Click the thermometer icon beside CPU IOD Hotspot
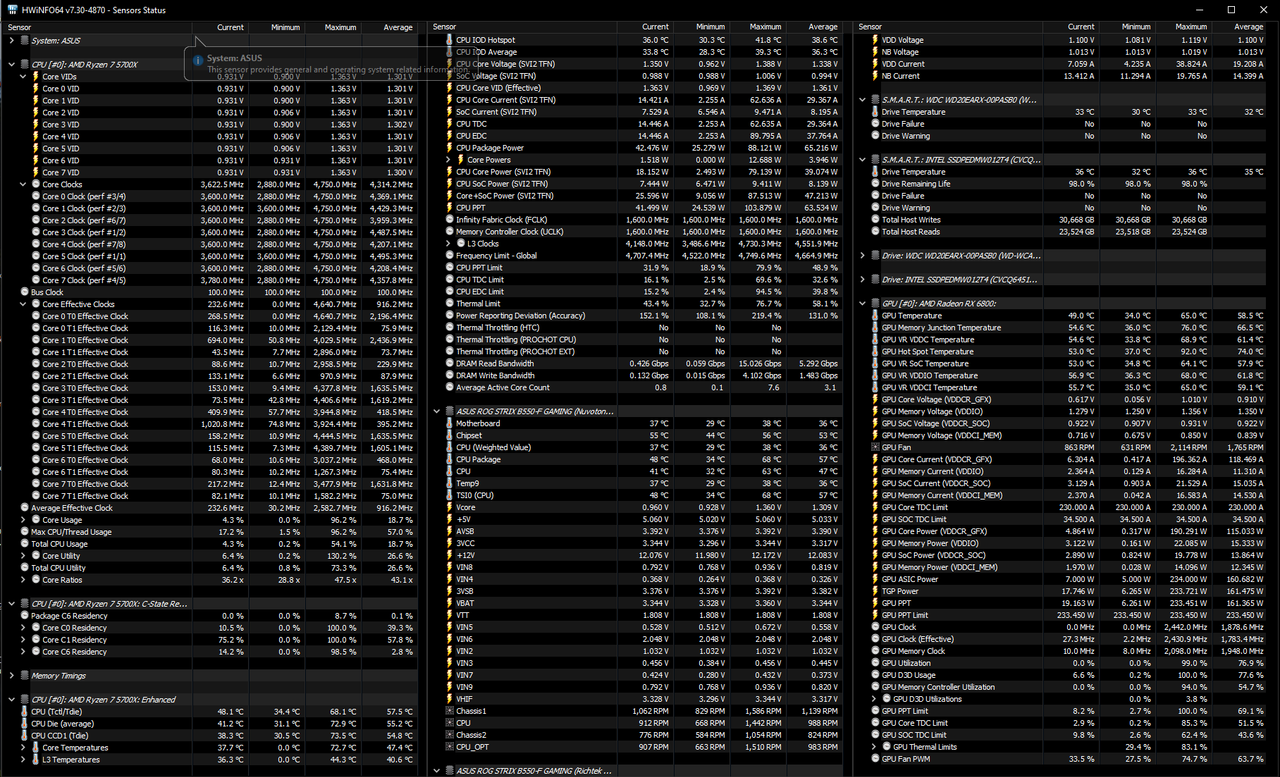The width and height of the screenshot is (1280, 777). (x=449, y=41)
